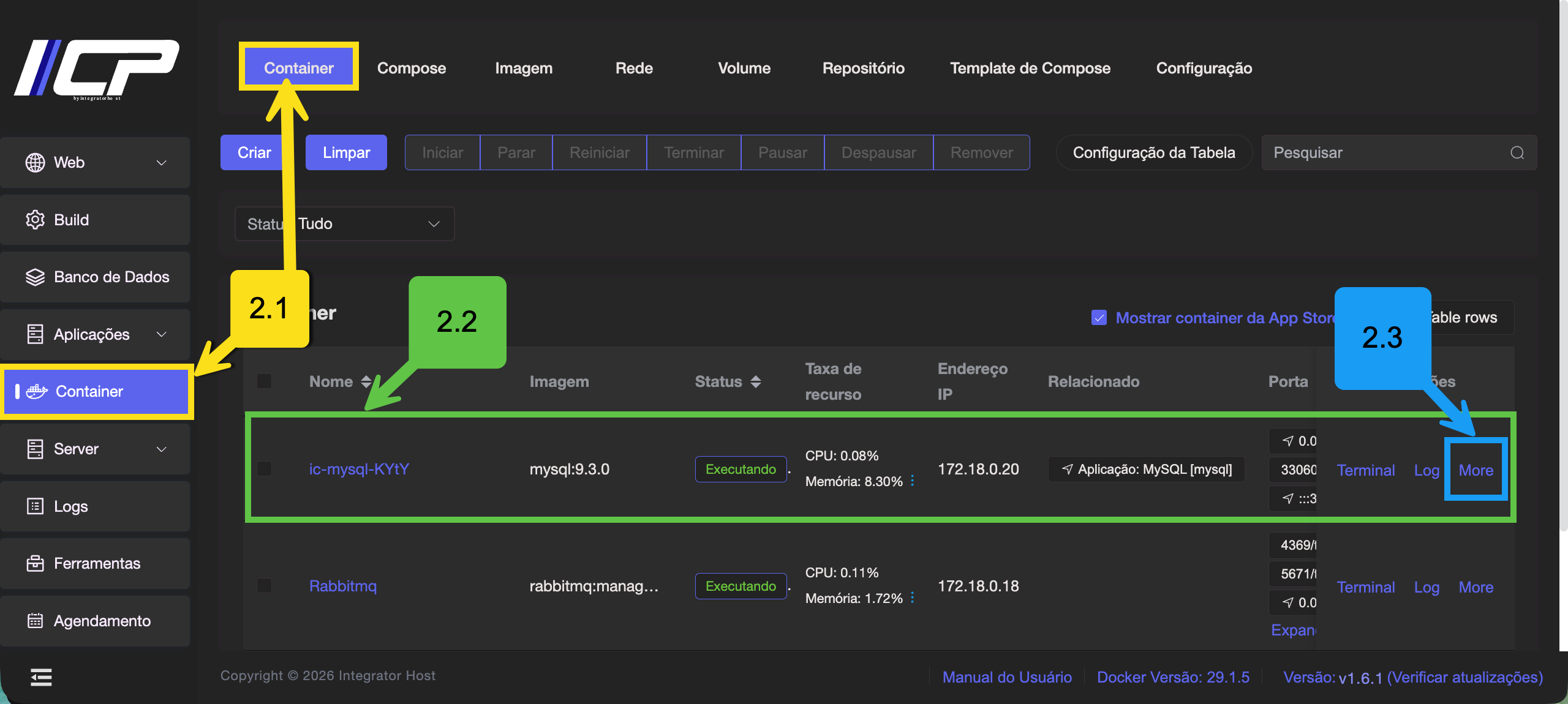The image size is (1568, 704).
Task: Click the Build gear icon
Action: point(35,220)
